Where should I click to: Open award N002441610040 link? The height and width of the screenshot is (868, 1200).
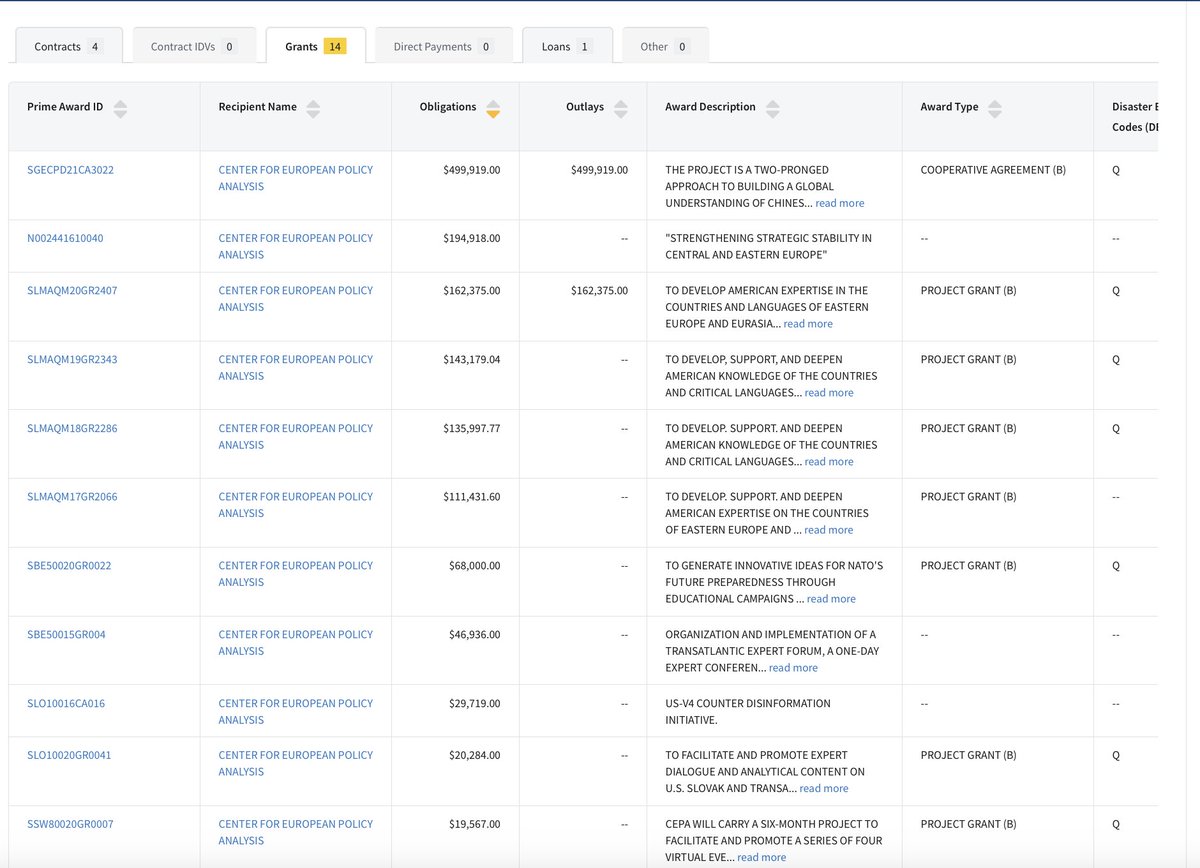(65, 238)
